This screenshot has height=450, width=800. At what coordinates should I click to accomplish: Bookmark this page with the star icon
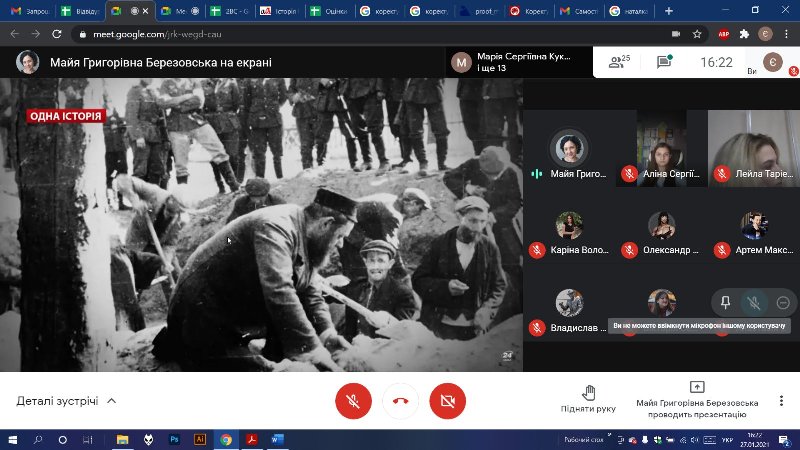(697, 33)
